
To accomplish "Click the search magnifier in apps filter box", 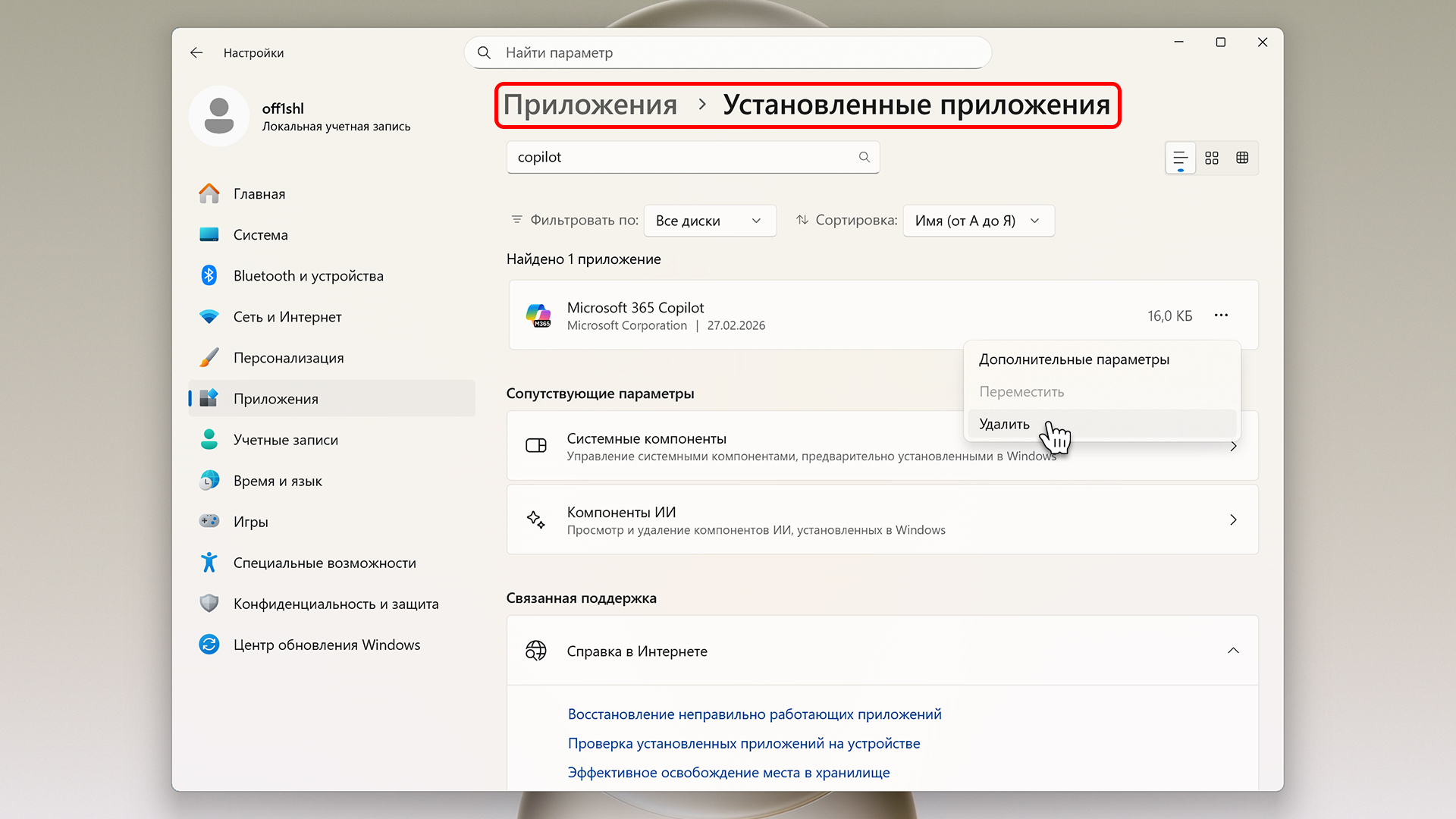I will click(x=864, y=157).
